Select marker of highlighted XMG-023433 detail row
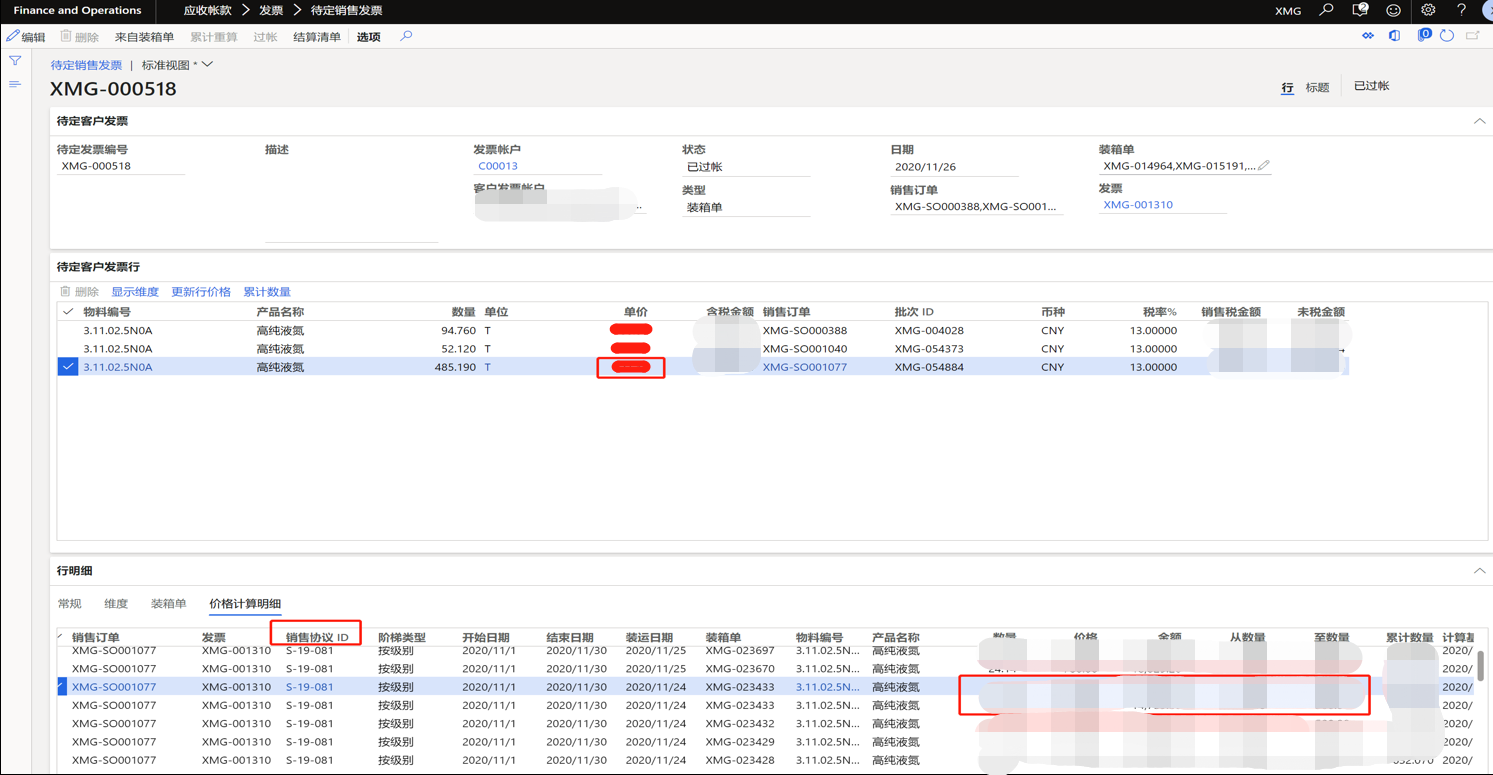This screenshot has width=1493, height=775. click(x=62, y=687)
